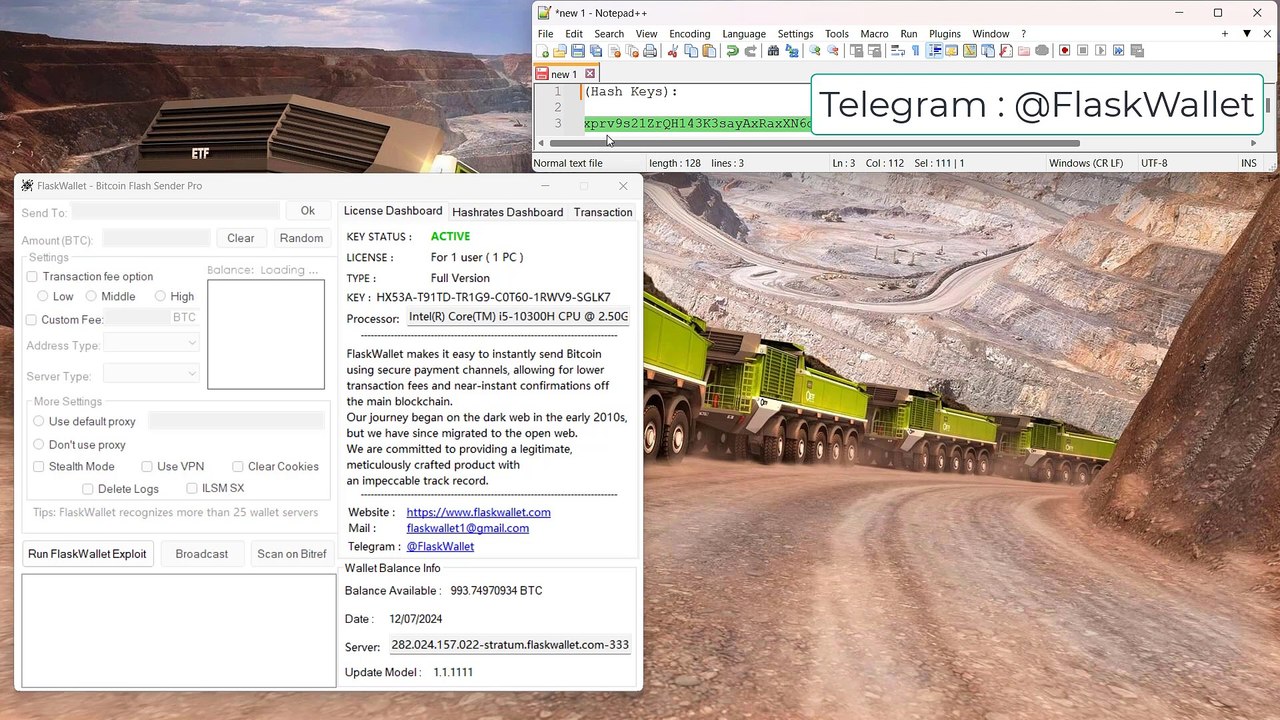This screenshot has width=1280, height=720.
Task: Open the Macro menu
Action: (874, 34)
